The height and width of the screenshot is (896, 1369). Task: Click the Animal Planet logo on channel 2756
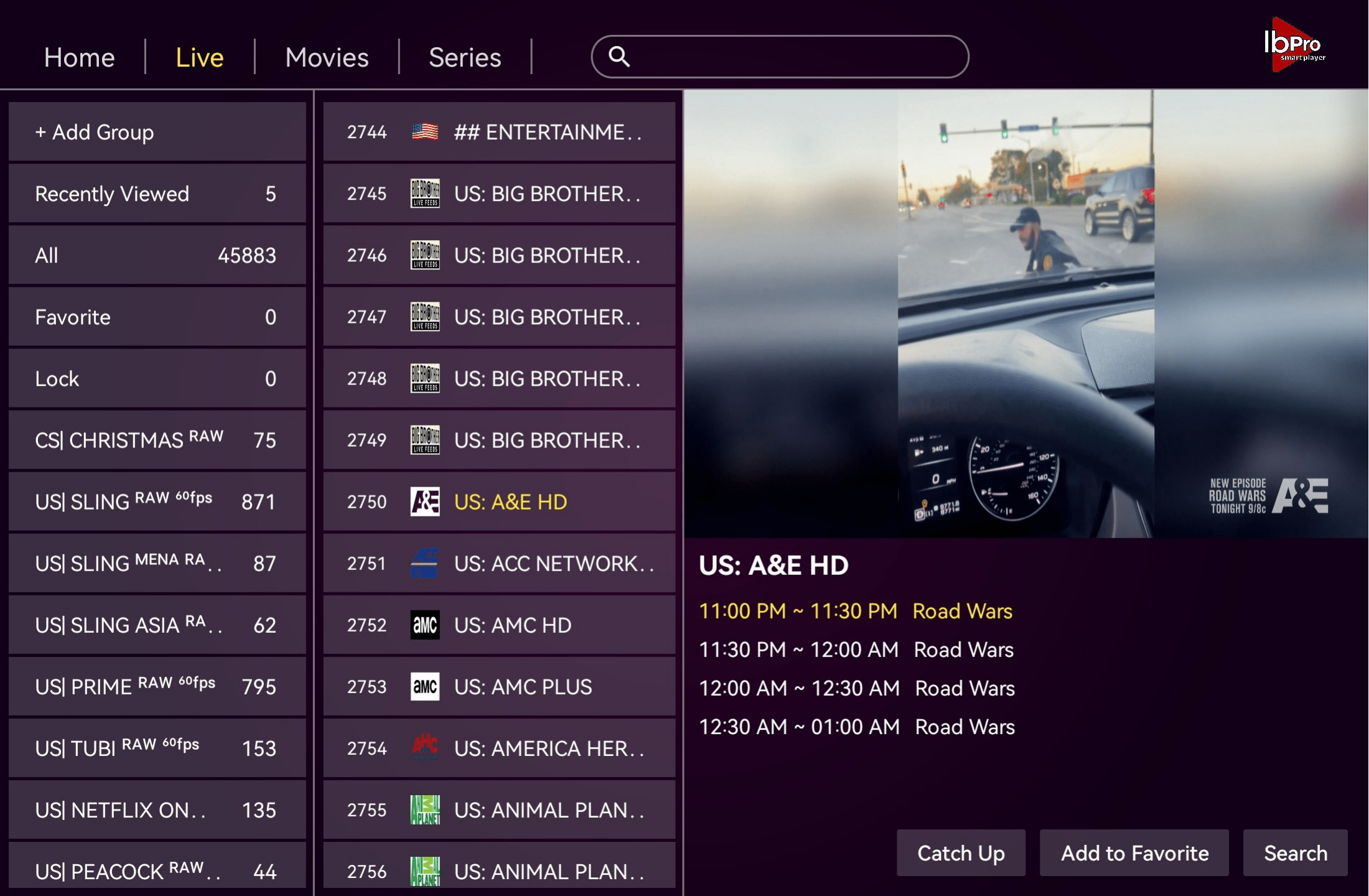point(425,871)
